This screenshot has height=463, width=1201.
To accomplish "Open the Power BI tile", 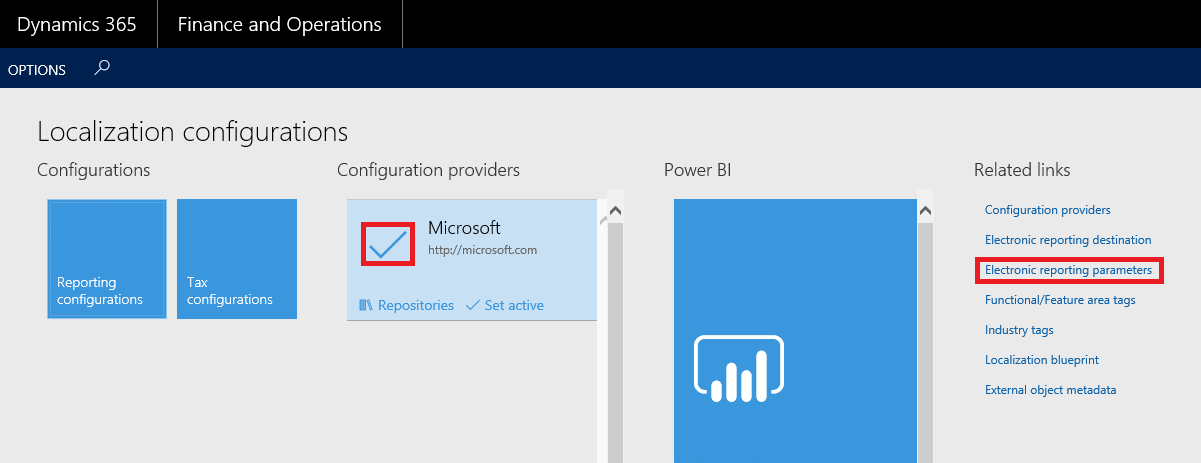I will pos(795,330).
